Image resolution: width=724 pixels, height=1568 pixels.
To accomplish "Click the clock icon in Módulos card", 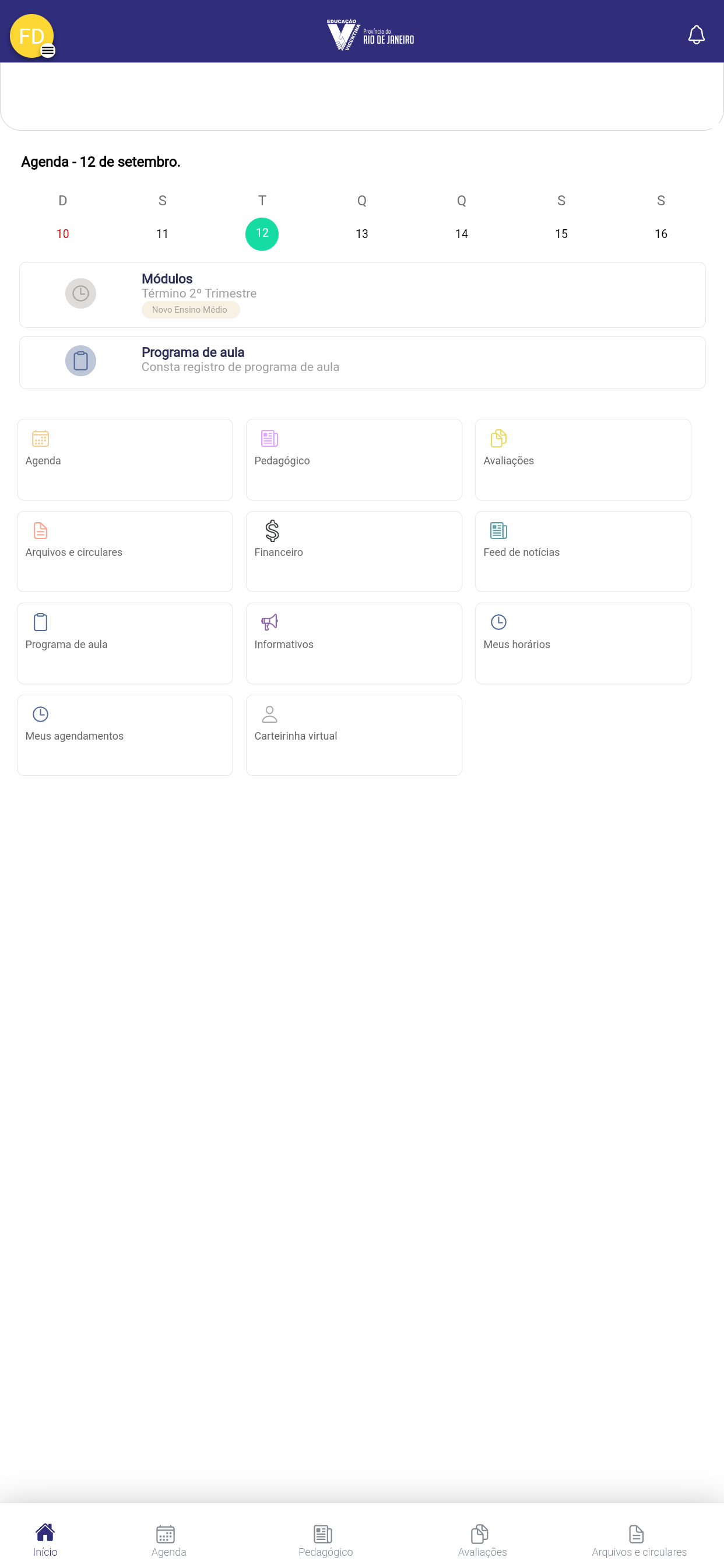I will 81,293.
